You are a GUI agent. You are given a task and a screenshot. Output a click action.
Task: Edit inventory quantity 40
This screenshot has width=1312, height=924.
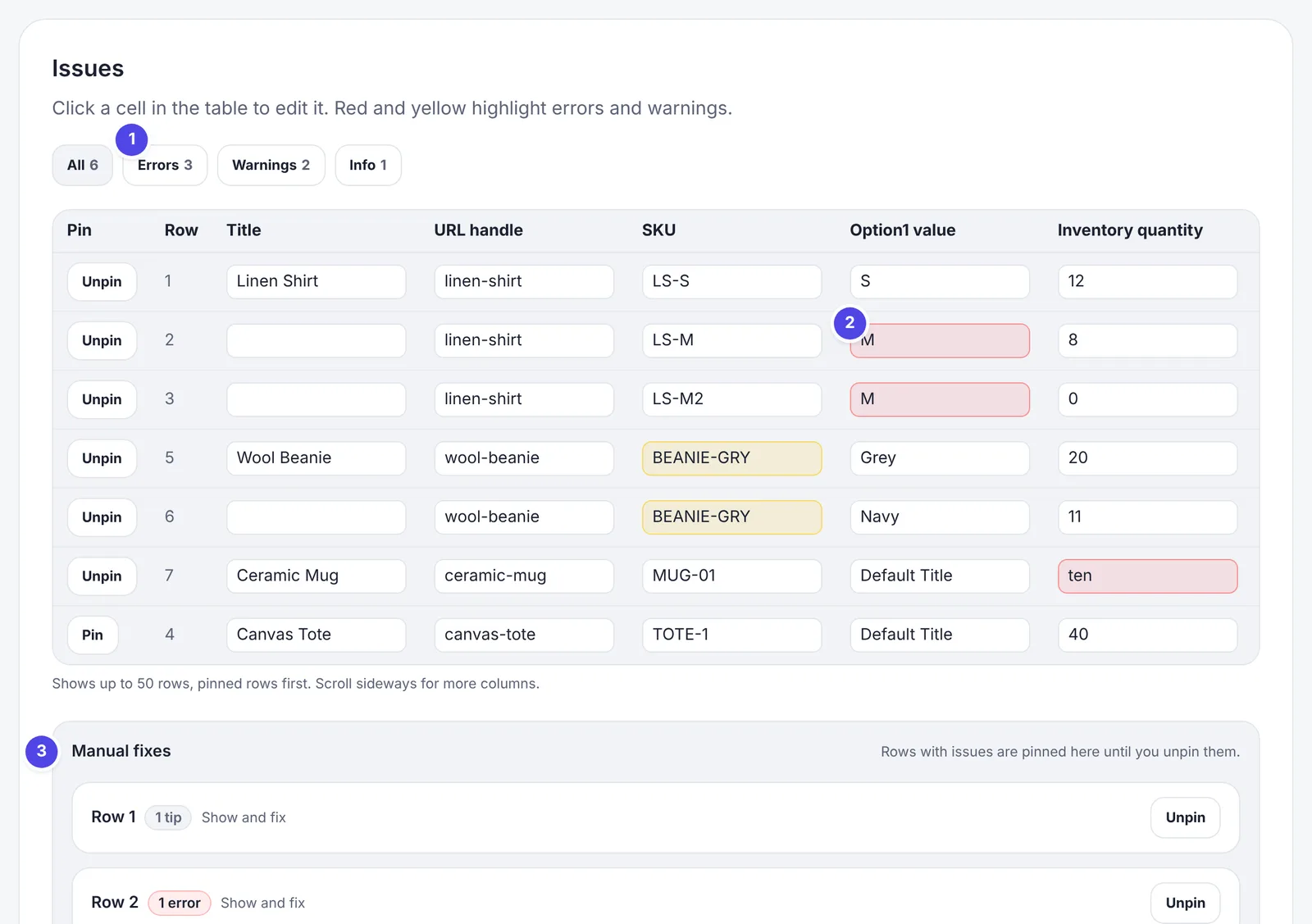click(x=1148, y=635)
